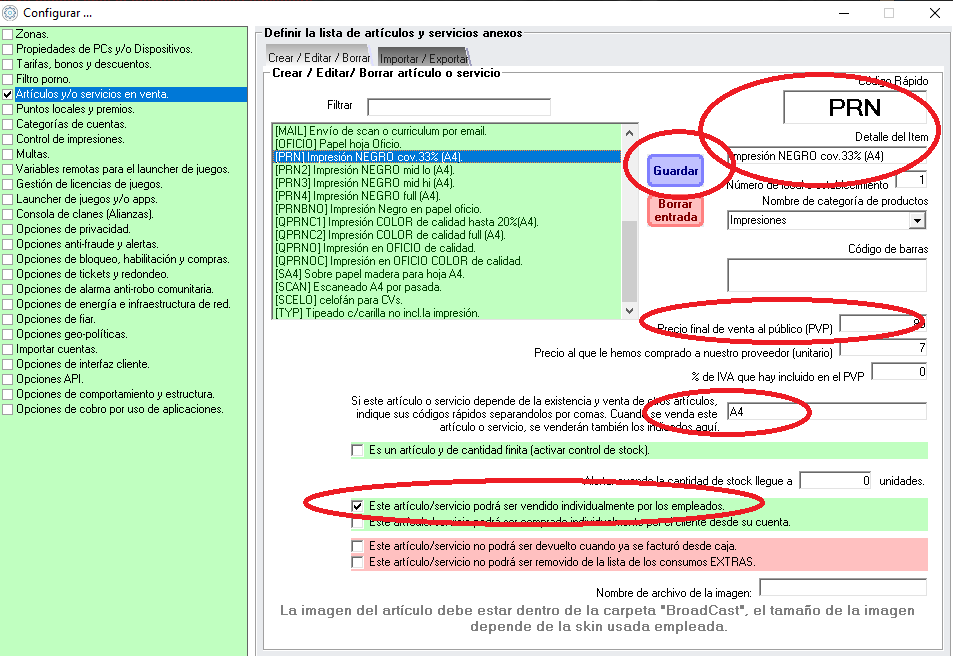Select the [QPRNO] Impresión en OFICIO de calidad entry

click(446, 248)
